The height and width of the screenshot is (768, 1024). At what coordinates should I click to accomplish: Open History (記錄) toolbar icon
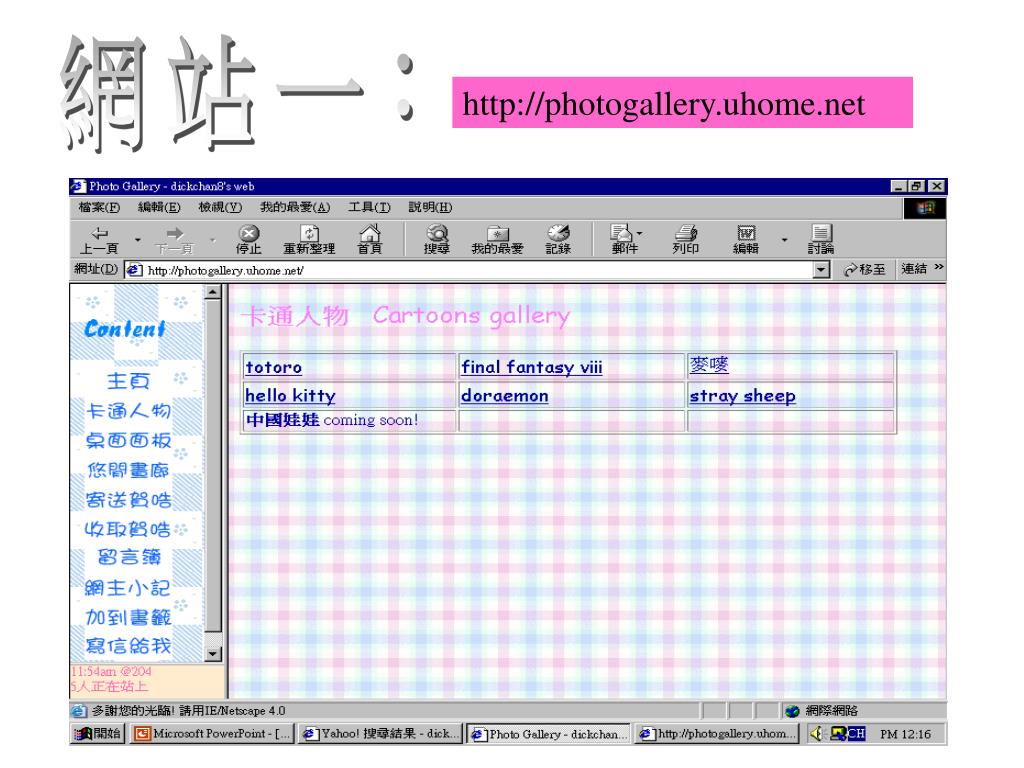click(558, 239)
